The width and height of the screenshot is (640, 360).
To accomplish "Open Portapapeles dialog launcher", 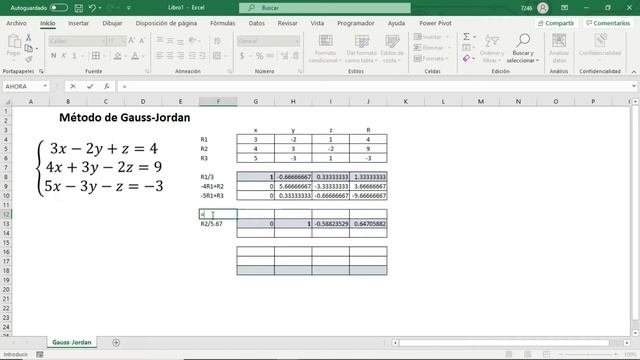I will [41, 71].
